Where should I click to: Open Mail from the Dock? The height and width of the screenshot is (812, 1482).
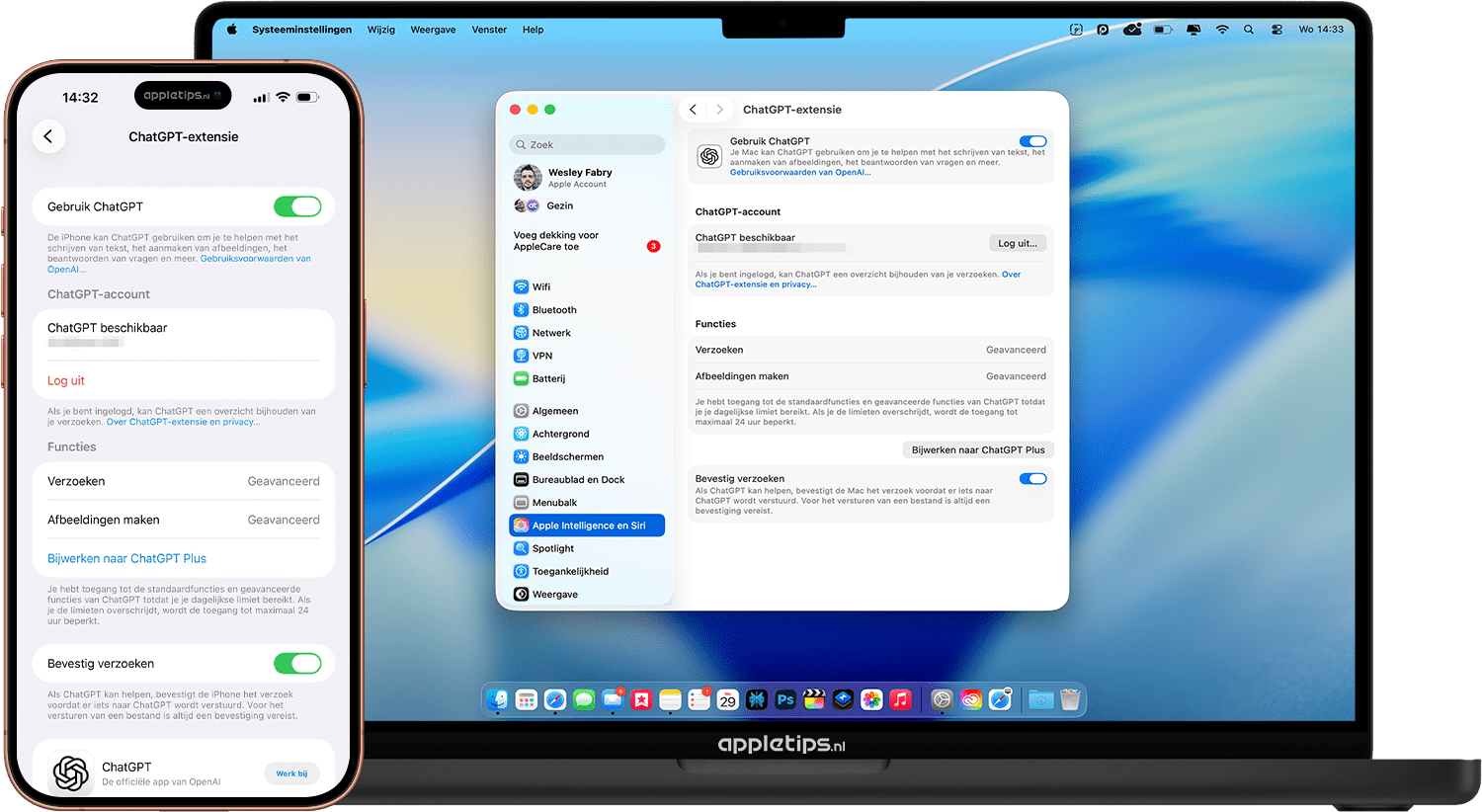pyautogui.click(x=613, y=699)
